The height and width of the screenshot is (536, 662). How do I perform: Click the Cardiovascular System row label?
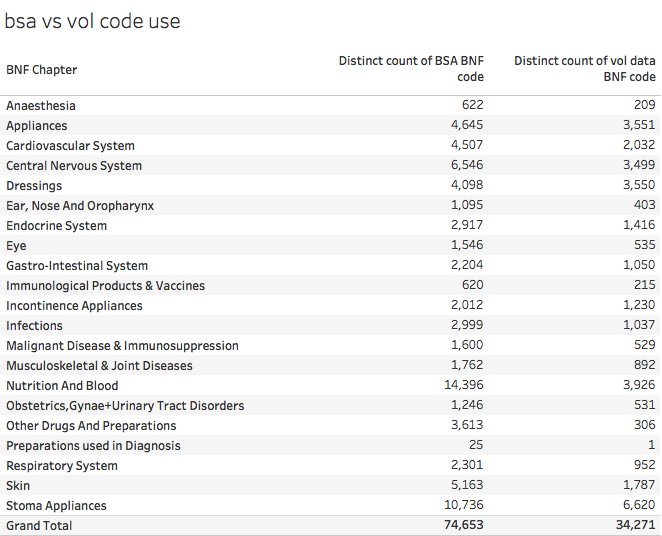pyautogui.click(x=70, y=146)
